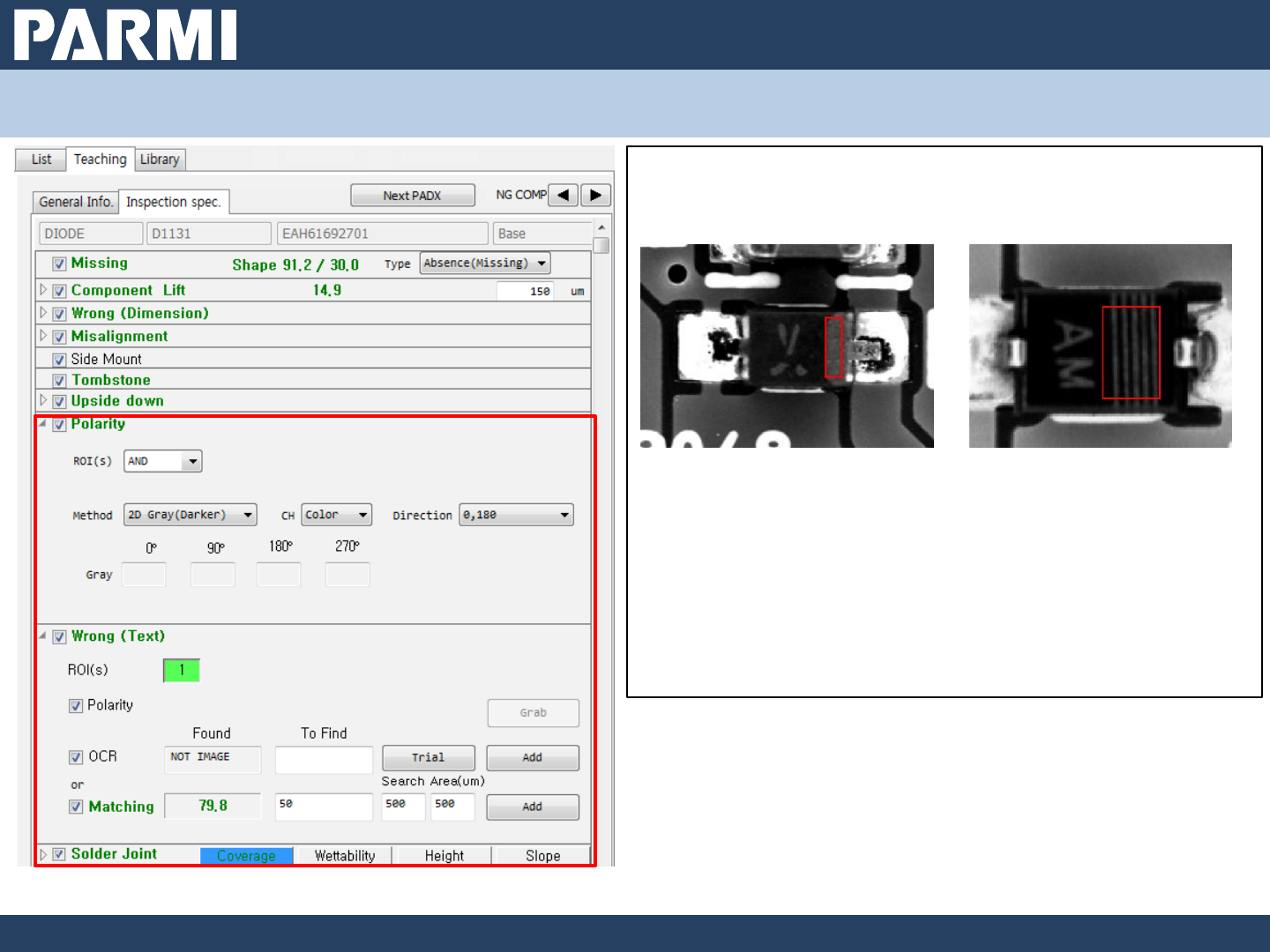Click the DIODE component type field
The width and height of the screenshot is (1270, 952).
(91, 234)
